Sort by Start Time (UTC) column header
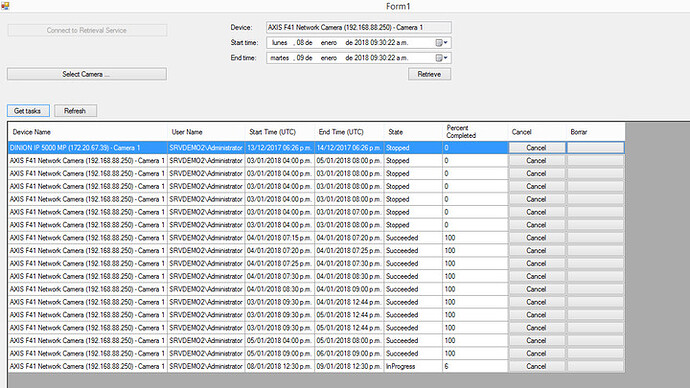The height and width of the screenshot is (388, 690). click(x=279, y=132)
